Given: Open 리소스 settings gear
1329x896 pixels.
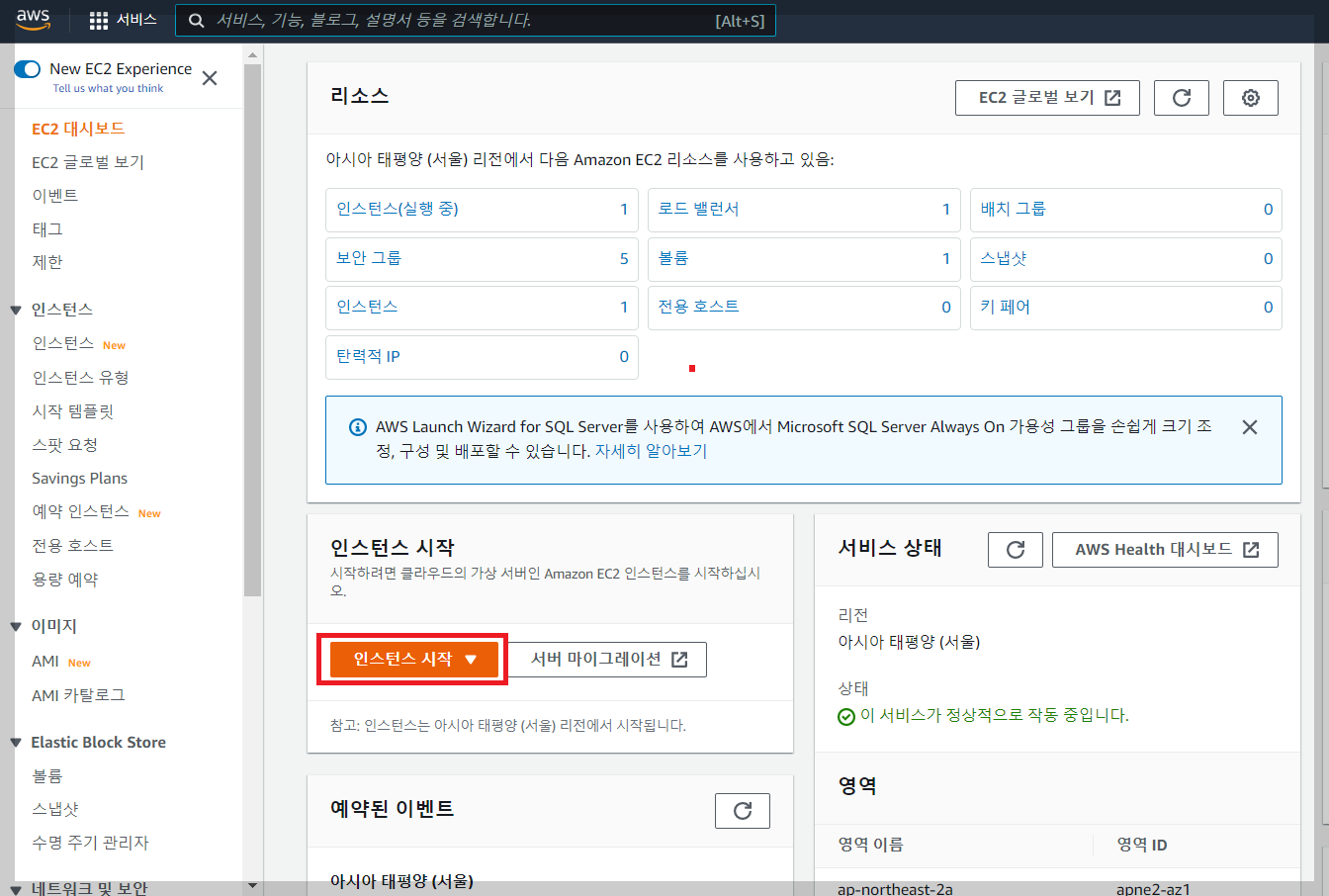Looking at the screenshot, I should (1251, 98).
